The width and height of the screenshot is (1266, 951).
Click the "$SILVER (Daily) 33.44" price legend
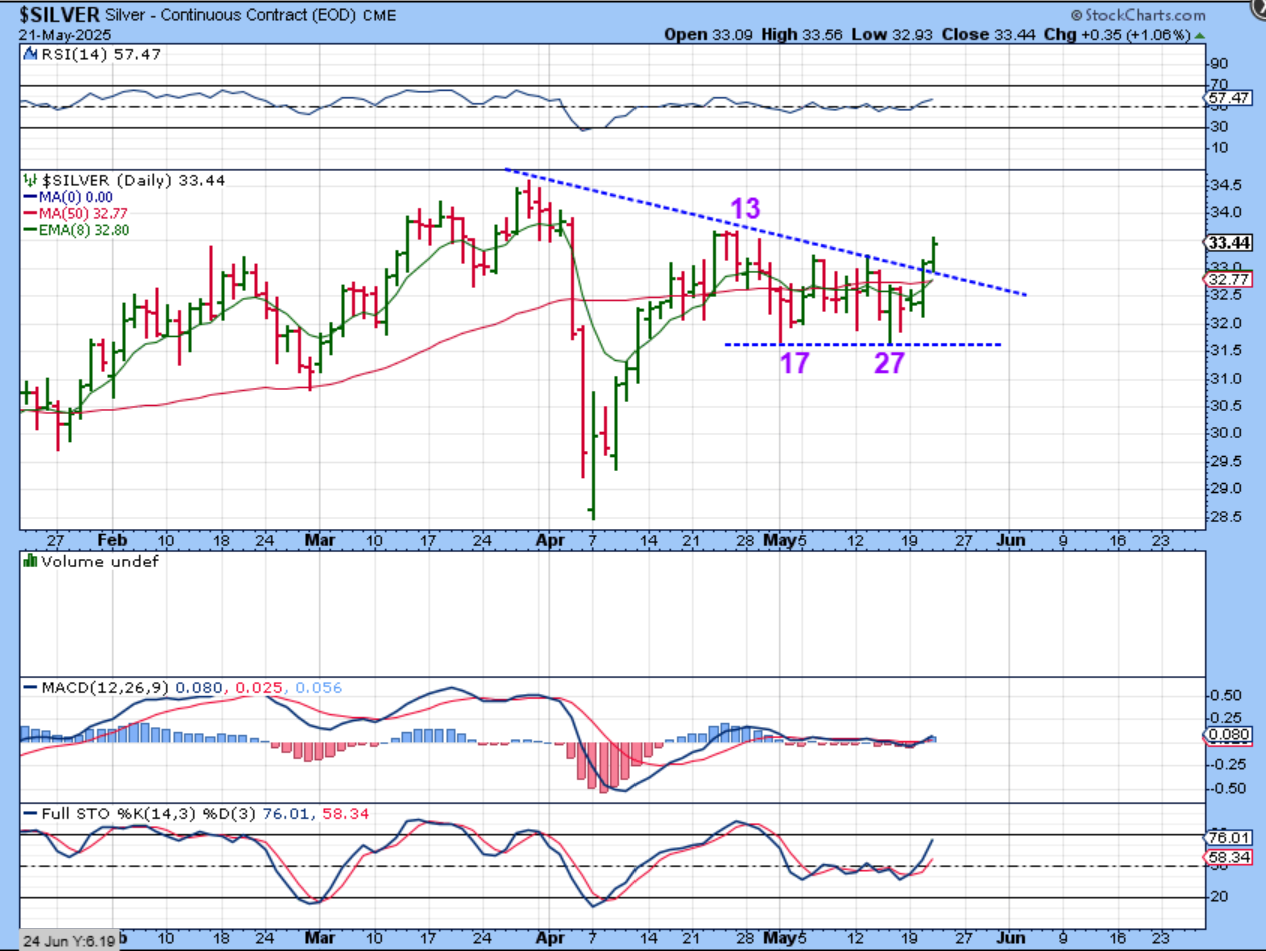click(x=124, y=180)
